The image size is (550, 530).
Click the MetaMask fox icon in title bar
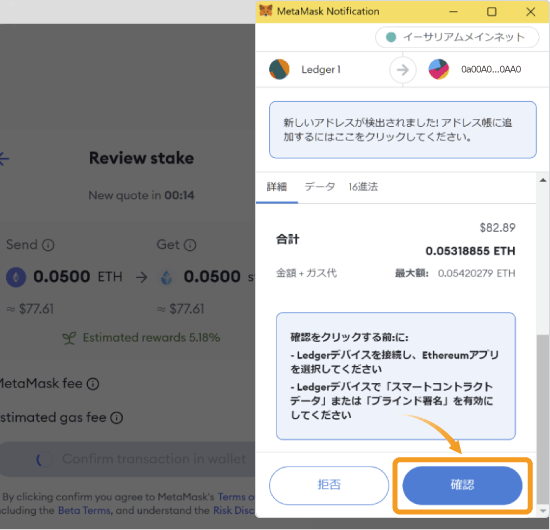(266, 11)
